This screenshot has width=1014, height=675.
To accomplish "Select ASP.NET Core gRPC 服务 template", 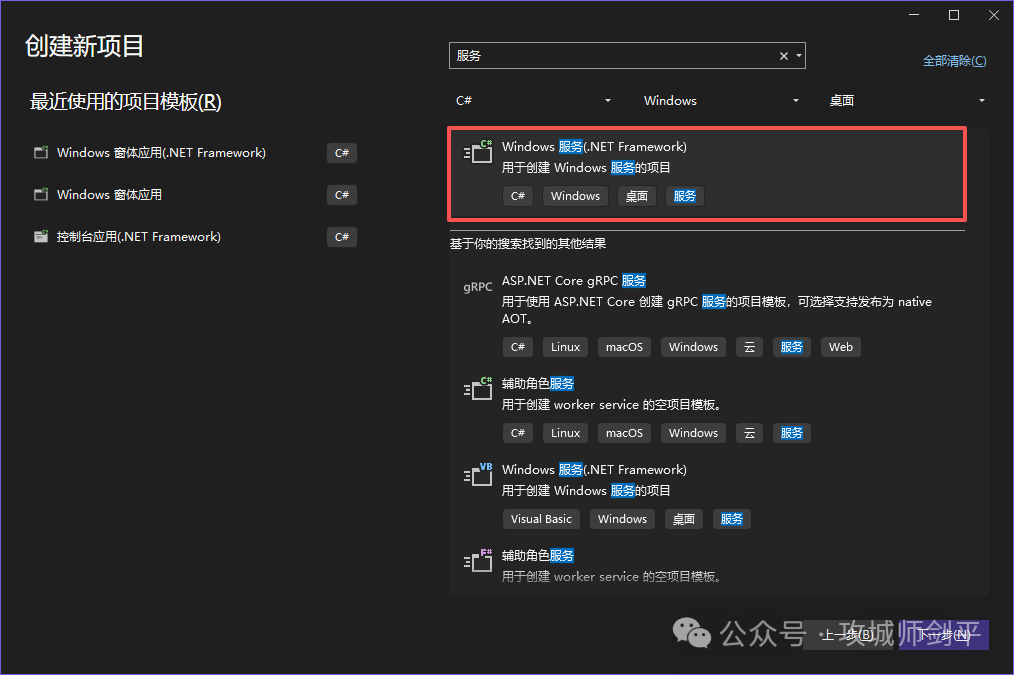I will click(707, 314).
